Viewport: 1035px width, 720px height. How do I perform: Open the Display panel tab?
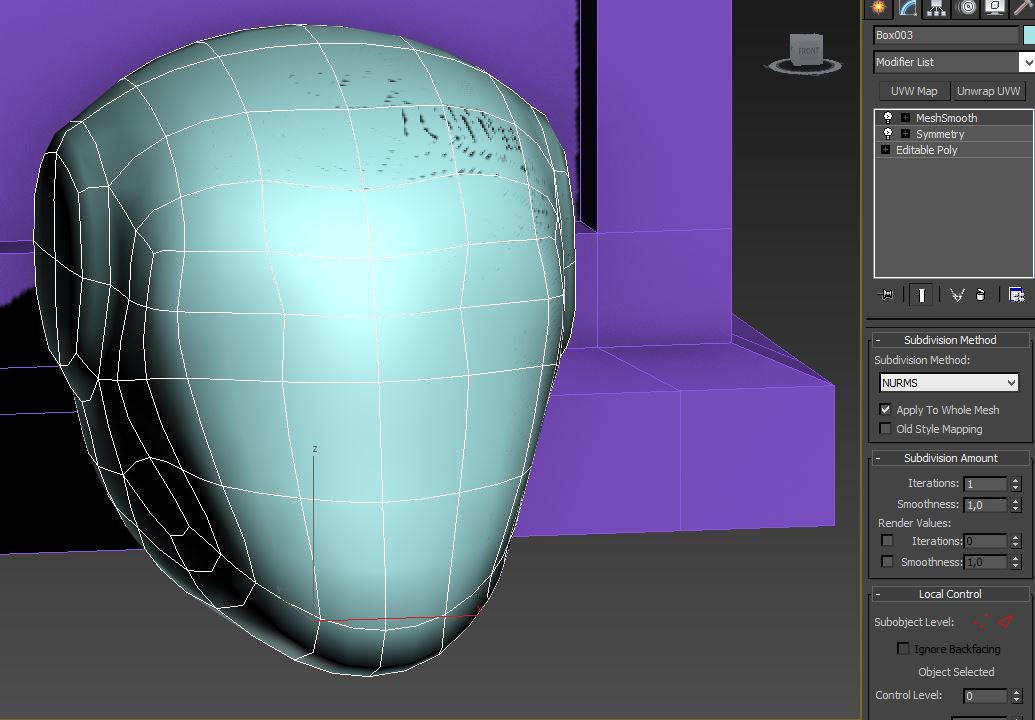click(995, 8)
